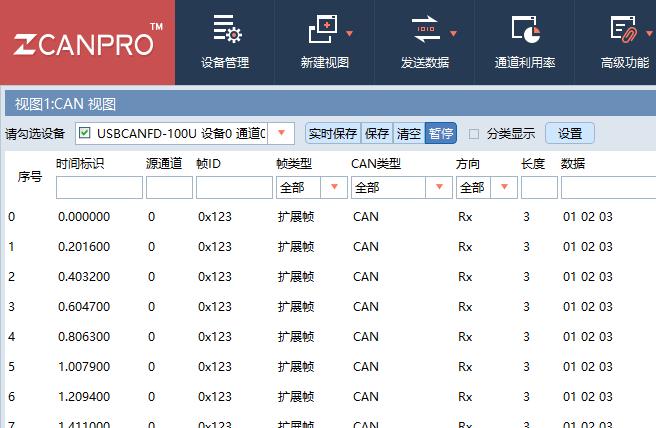656x428 pixels.
Task: Select timestamp 0.604700 cell
Action: click(x=84, y=307)
